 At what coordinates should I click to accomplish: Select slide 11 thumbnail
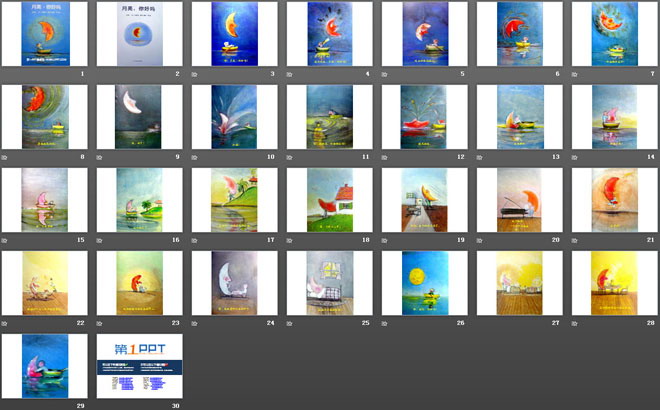(330, 117)
